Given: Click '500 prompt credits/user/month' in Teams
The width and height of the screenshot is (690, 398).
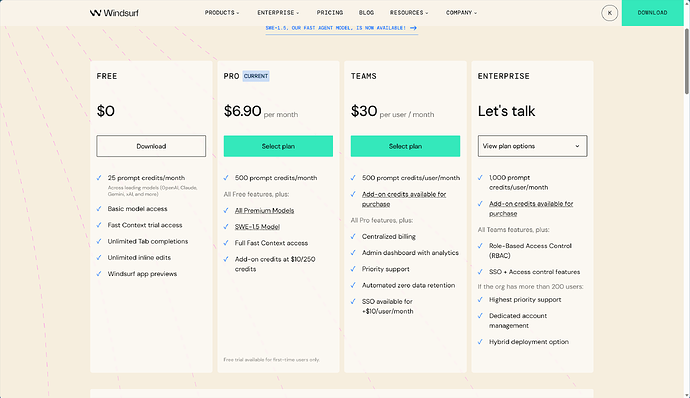Looking at the screenshot, I should [411, 178].
